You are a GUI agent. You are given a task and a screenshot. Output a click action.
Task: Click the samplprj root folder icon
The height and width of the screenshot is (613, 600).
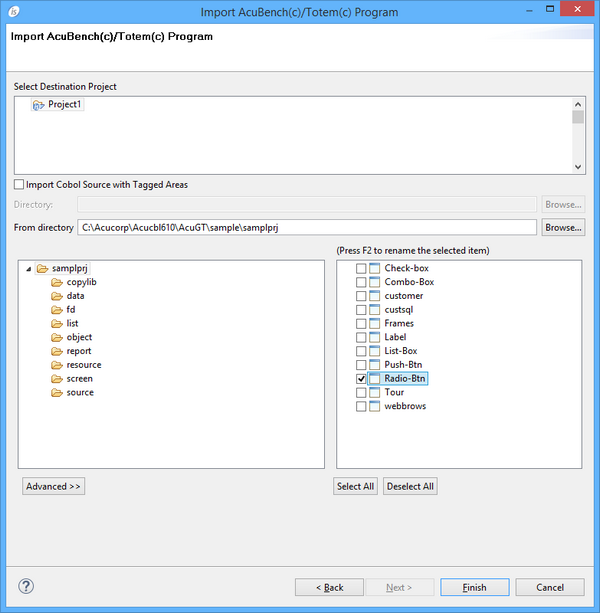(x=42, y=269)
